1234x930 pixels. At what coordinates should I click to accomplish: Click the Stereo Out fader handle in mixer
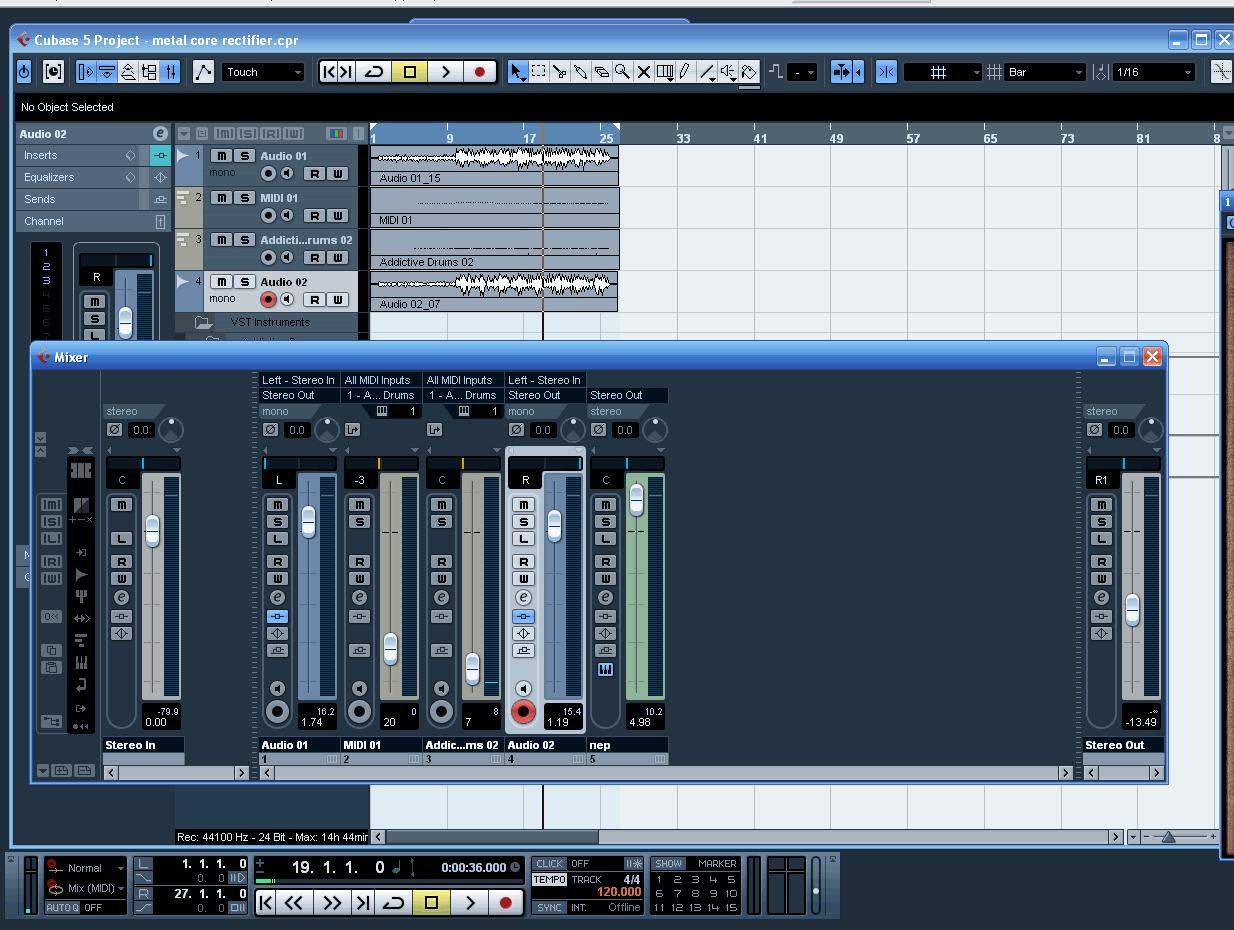[x=1132, y=609]
